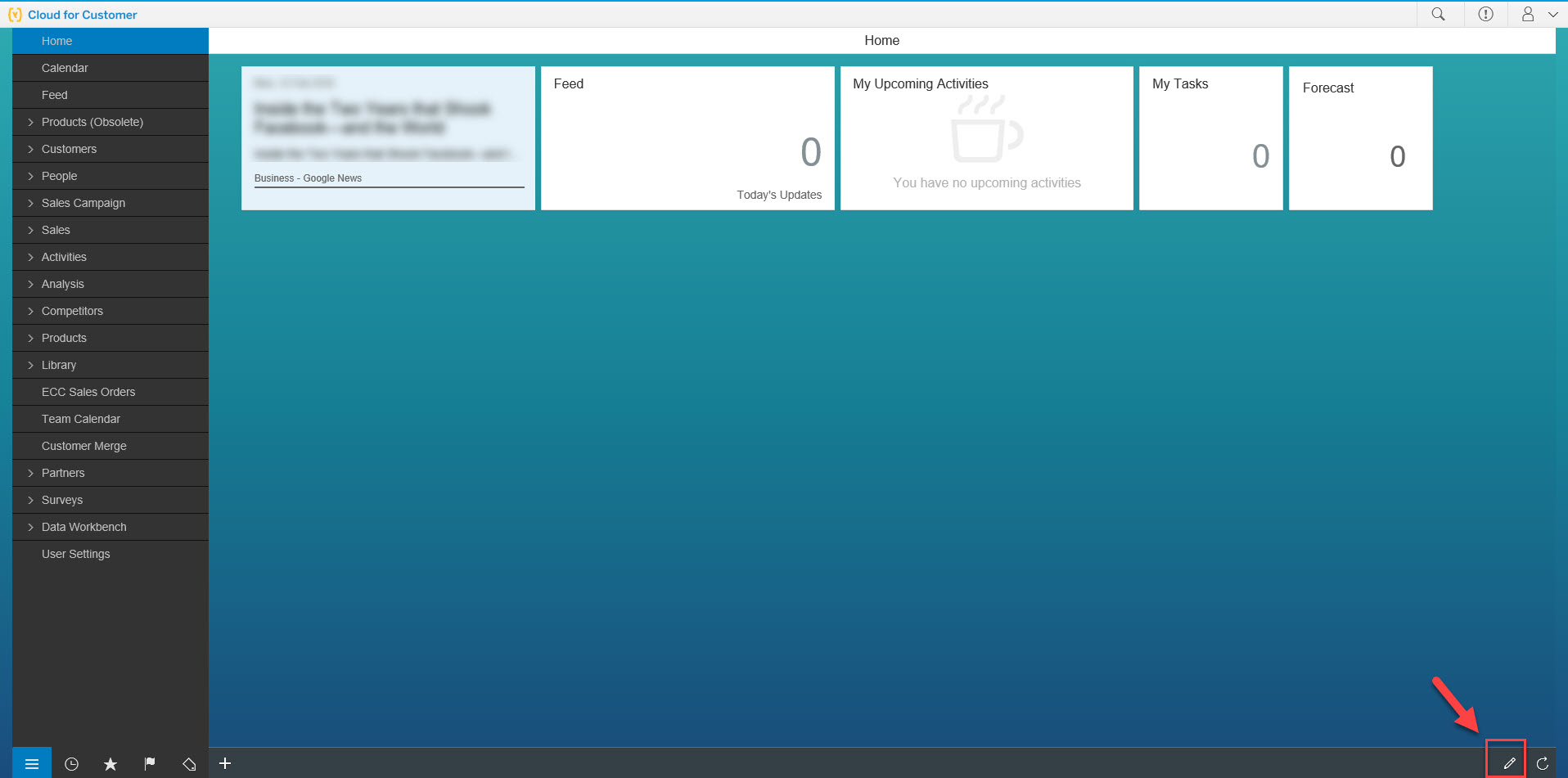1568x778 pixels.
Task: Expand the Analysis chevron
Action: pos(31,284)
